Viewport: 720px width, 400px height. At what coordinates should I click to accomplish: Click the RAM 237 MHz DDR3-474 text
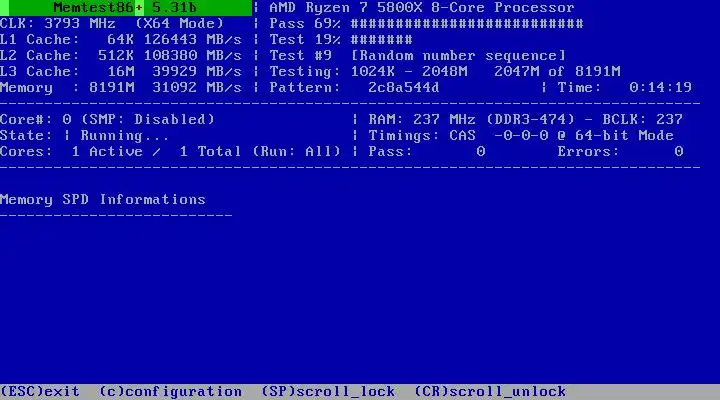coord(472,119)
